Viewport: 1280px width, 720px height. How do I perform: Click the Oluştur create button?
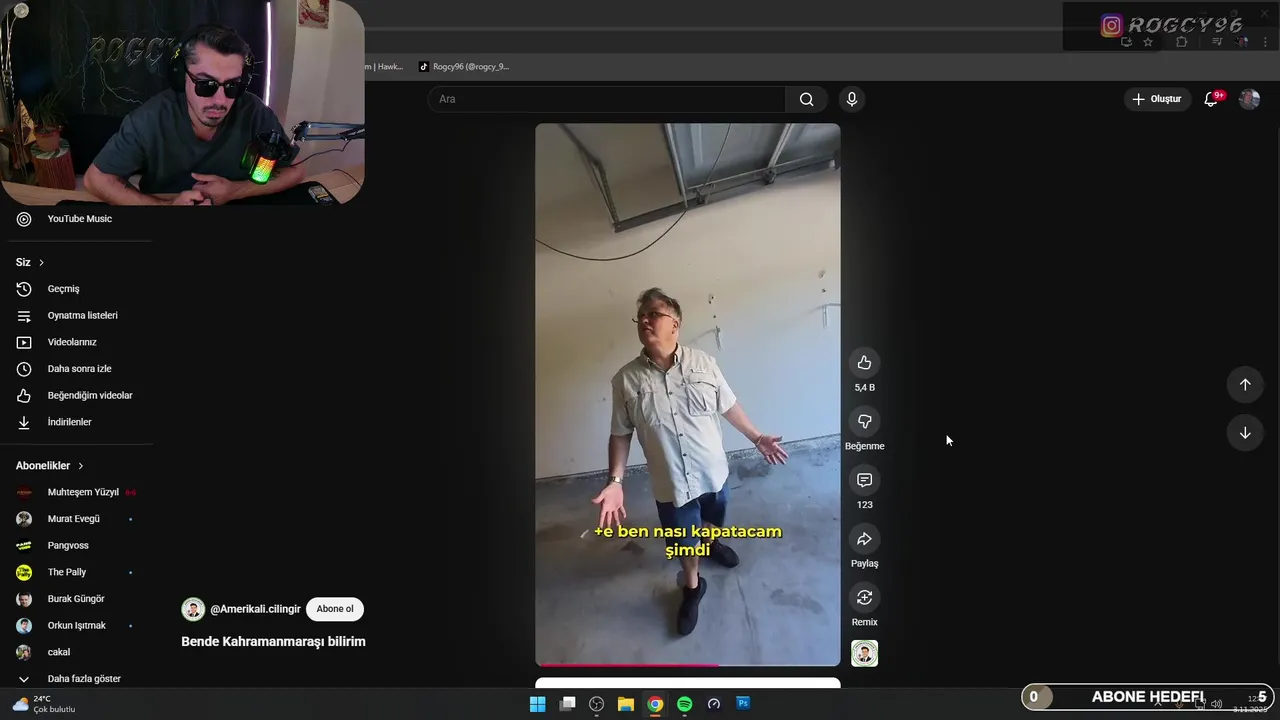click(1156, 99)
